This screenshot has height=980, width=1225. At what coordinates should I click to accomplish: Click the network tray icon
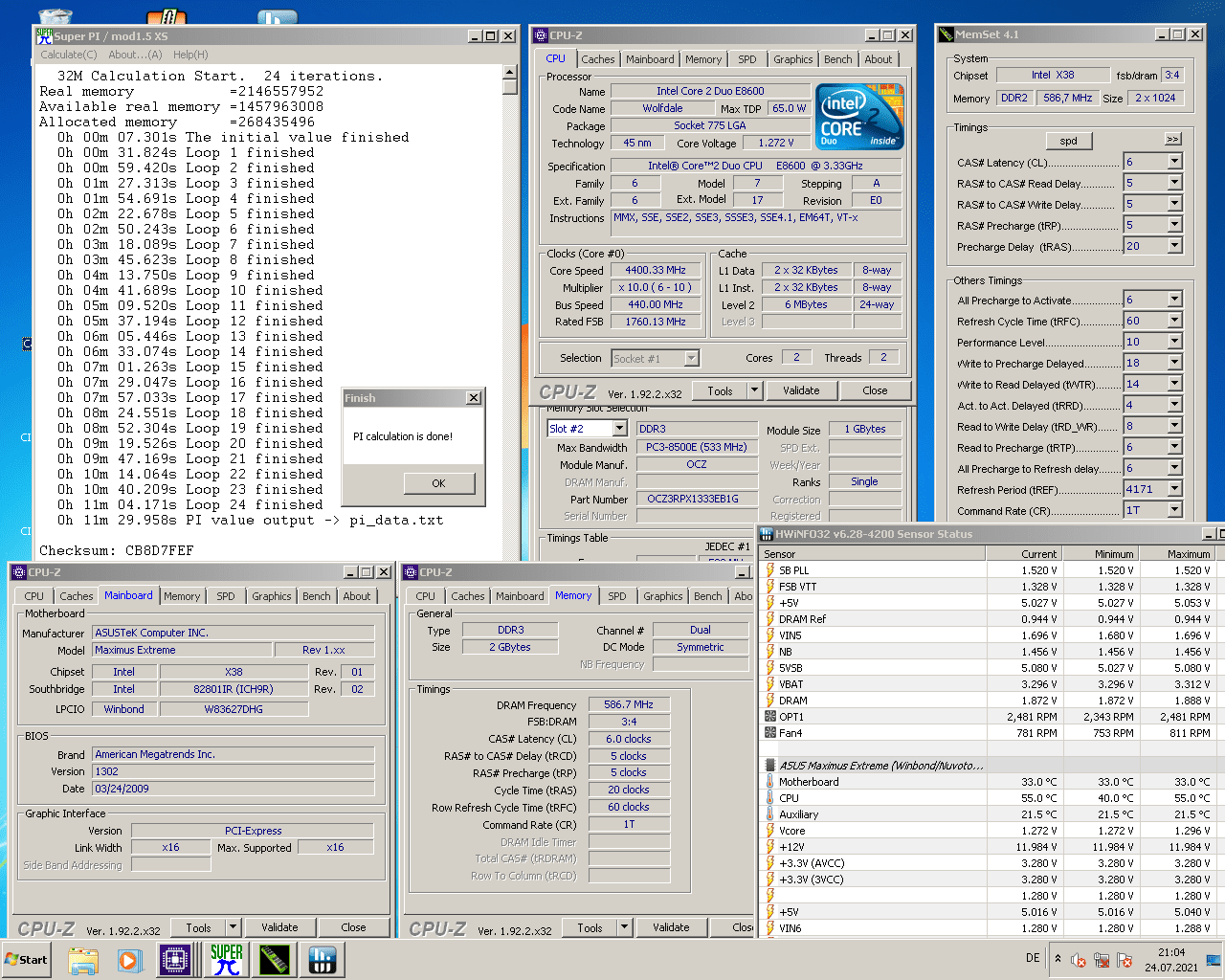1102,960
